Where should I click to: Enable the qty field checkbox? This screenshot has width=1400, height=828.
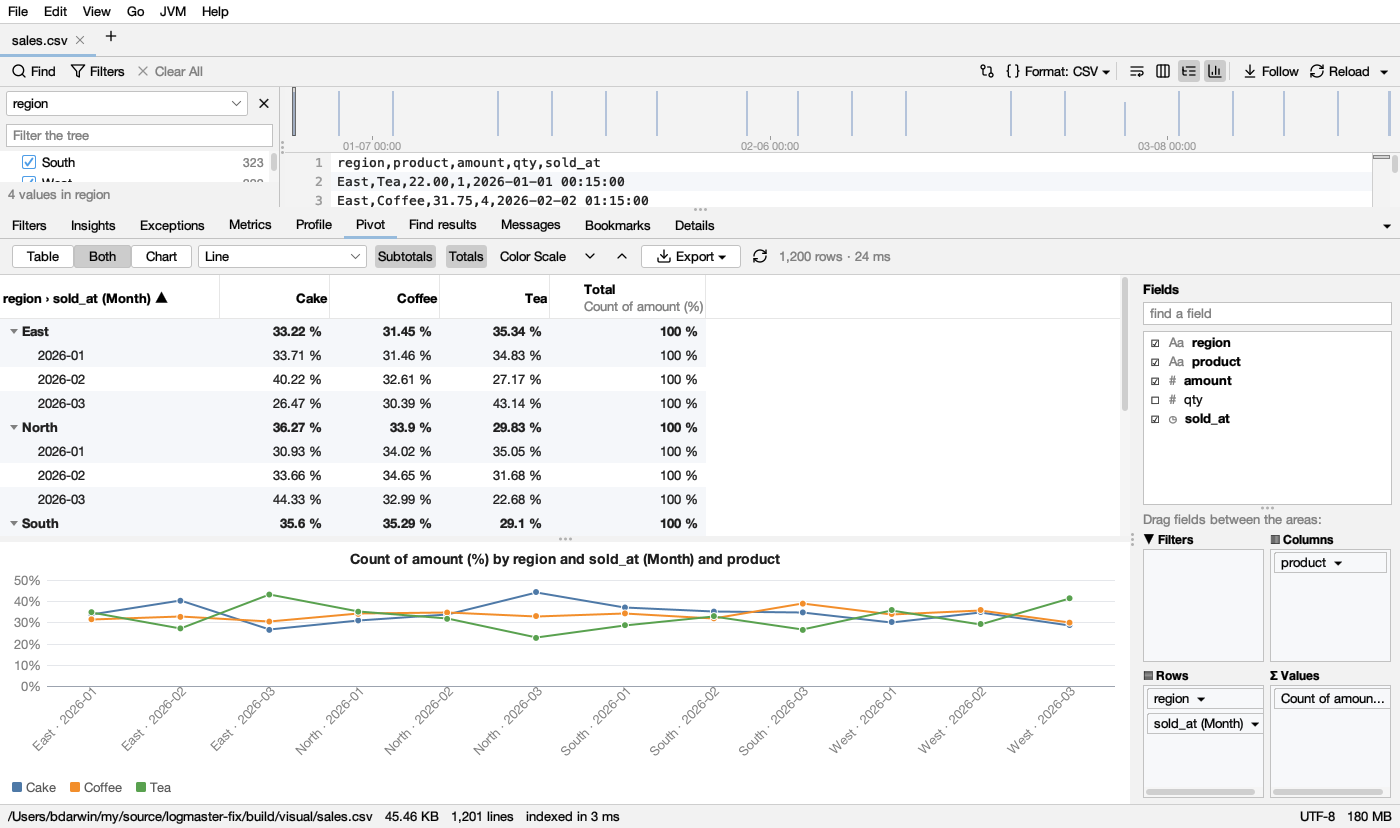click(1155, 399)
